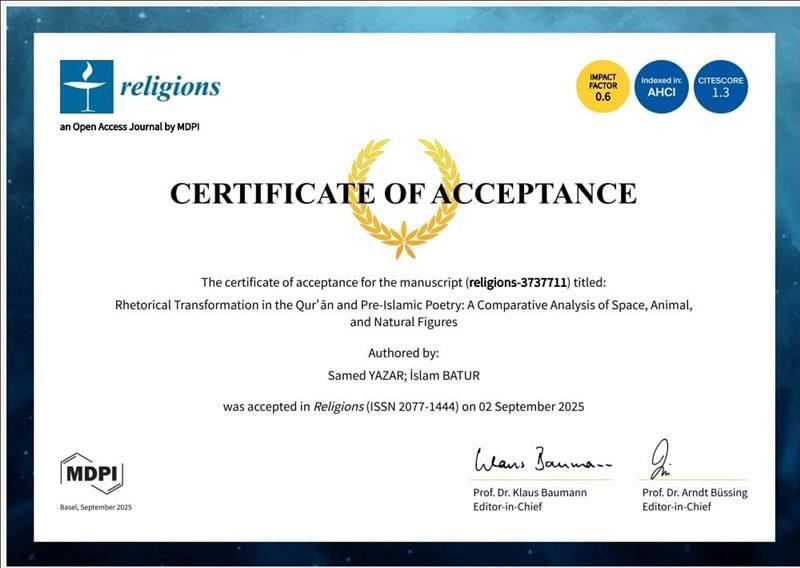Screen dimensions: 800x568
Task: Click 'an Open Access Journal by MDPI' text
Action: [130, 127]
